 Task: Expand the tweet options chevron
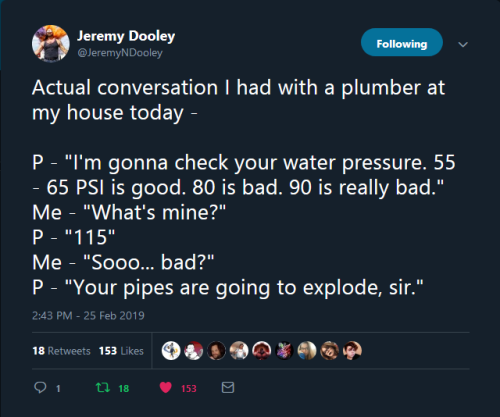tap(463, 44)
